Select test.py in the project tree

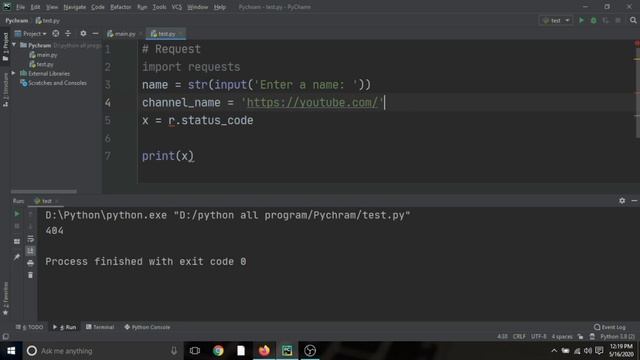(42, 64)
